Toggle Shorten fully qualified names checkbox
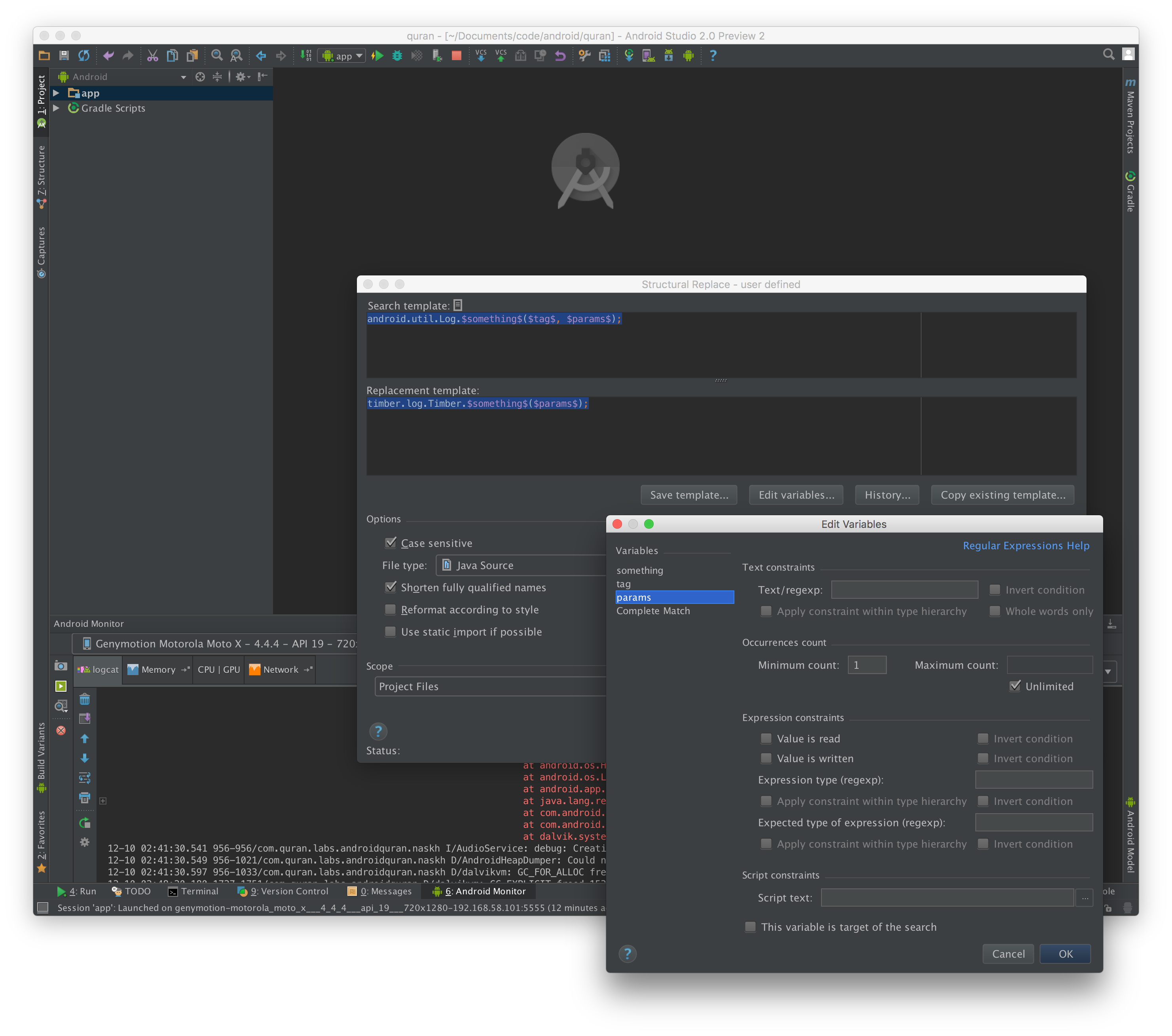The width and height of the screenshot is (1172, 1036). pyautogui.click(x=391, y=586)
